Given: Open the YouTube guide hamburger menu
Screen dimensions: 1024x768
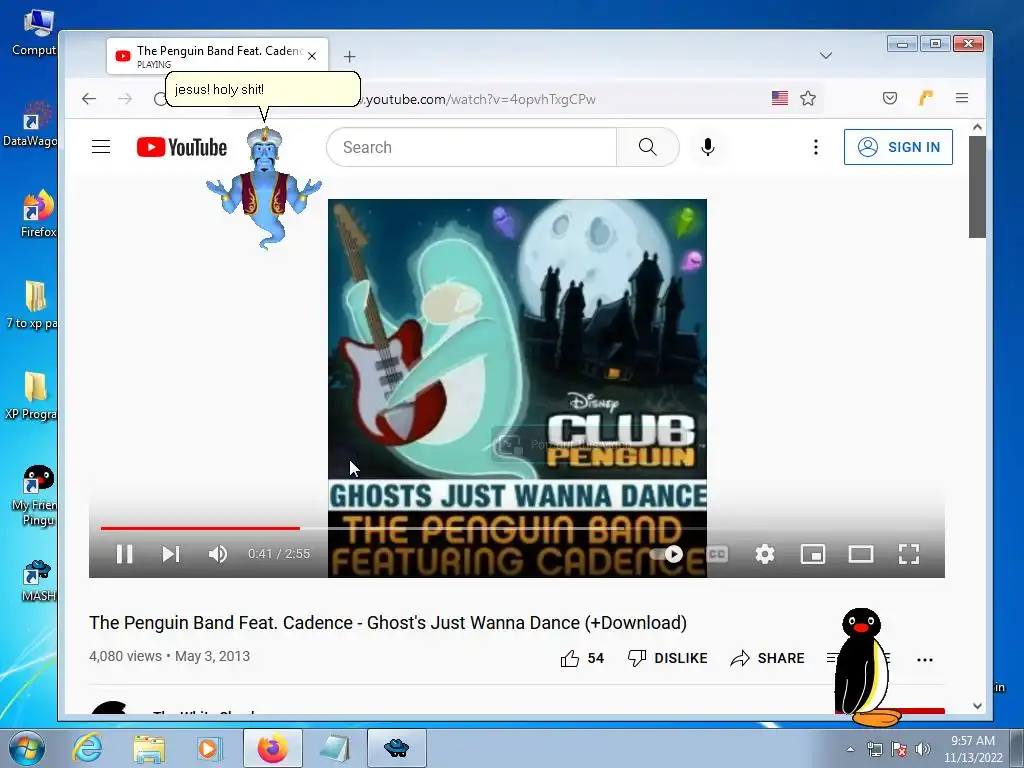Looking at the screenshot, I should (101, 147).
